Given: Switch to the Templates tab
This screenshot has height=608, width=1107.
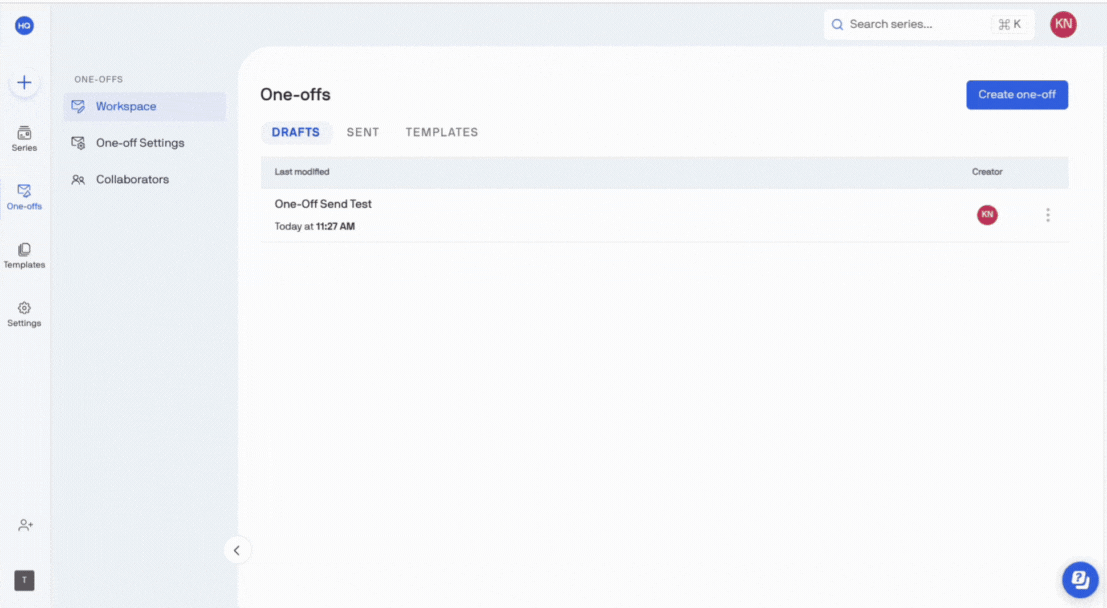Looking at the screenshot, I should tap(442, 132).
